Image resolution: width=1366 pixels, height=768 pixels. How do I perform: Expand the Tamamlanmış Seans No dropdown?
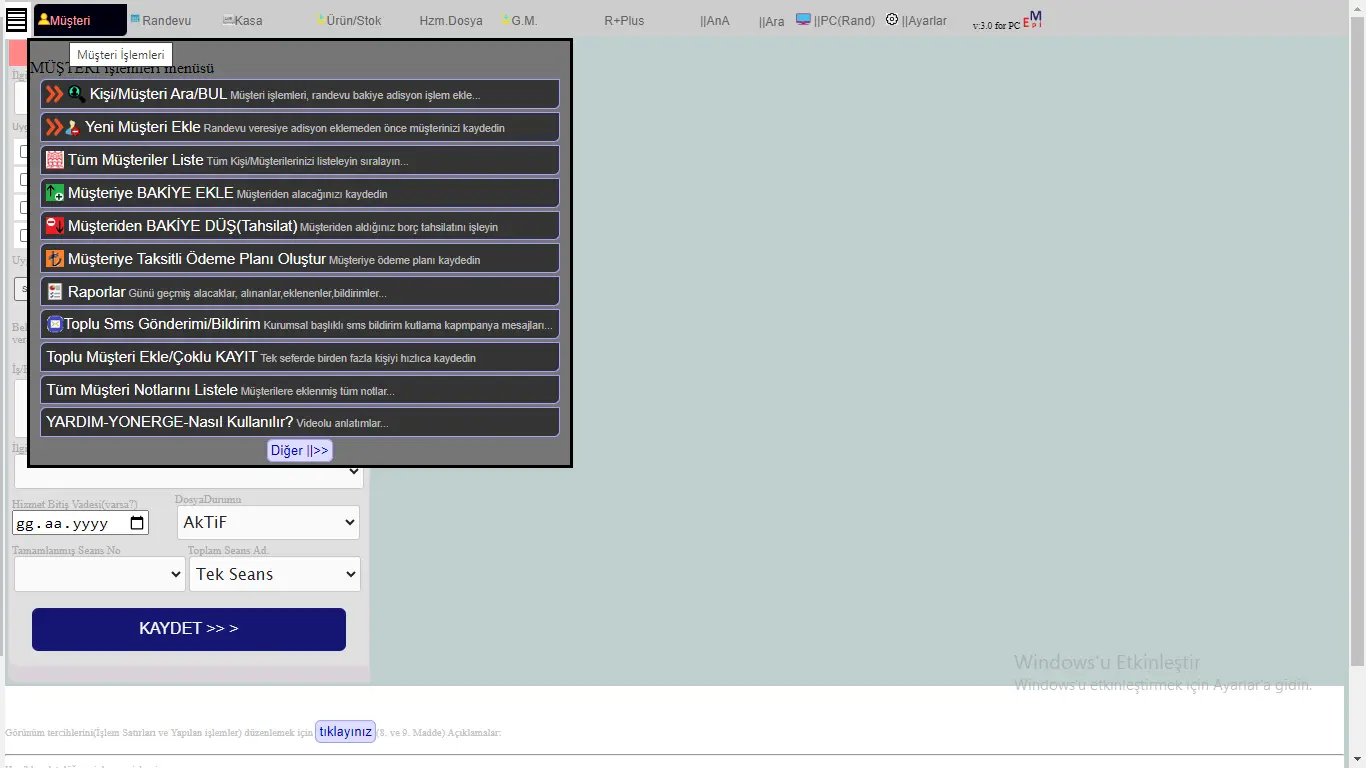pyautogui.click(x=99, y=574)
